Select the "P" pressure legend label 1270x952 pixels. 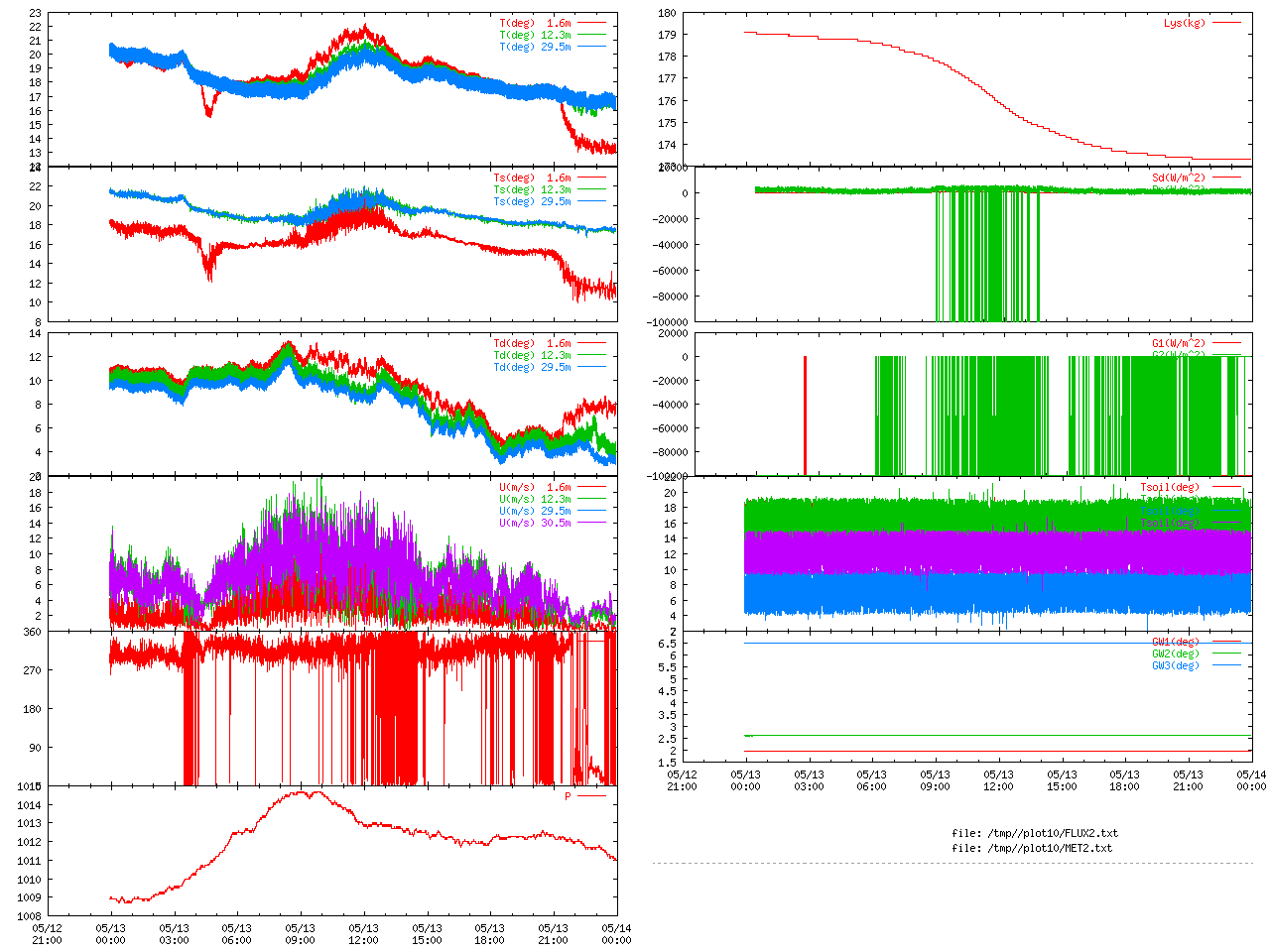click(568, 796)
